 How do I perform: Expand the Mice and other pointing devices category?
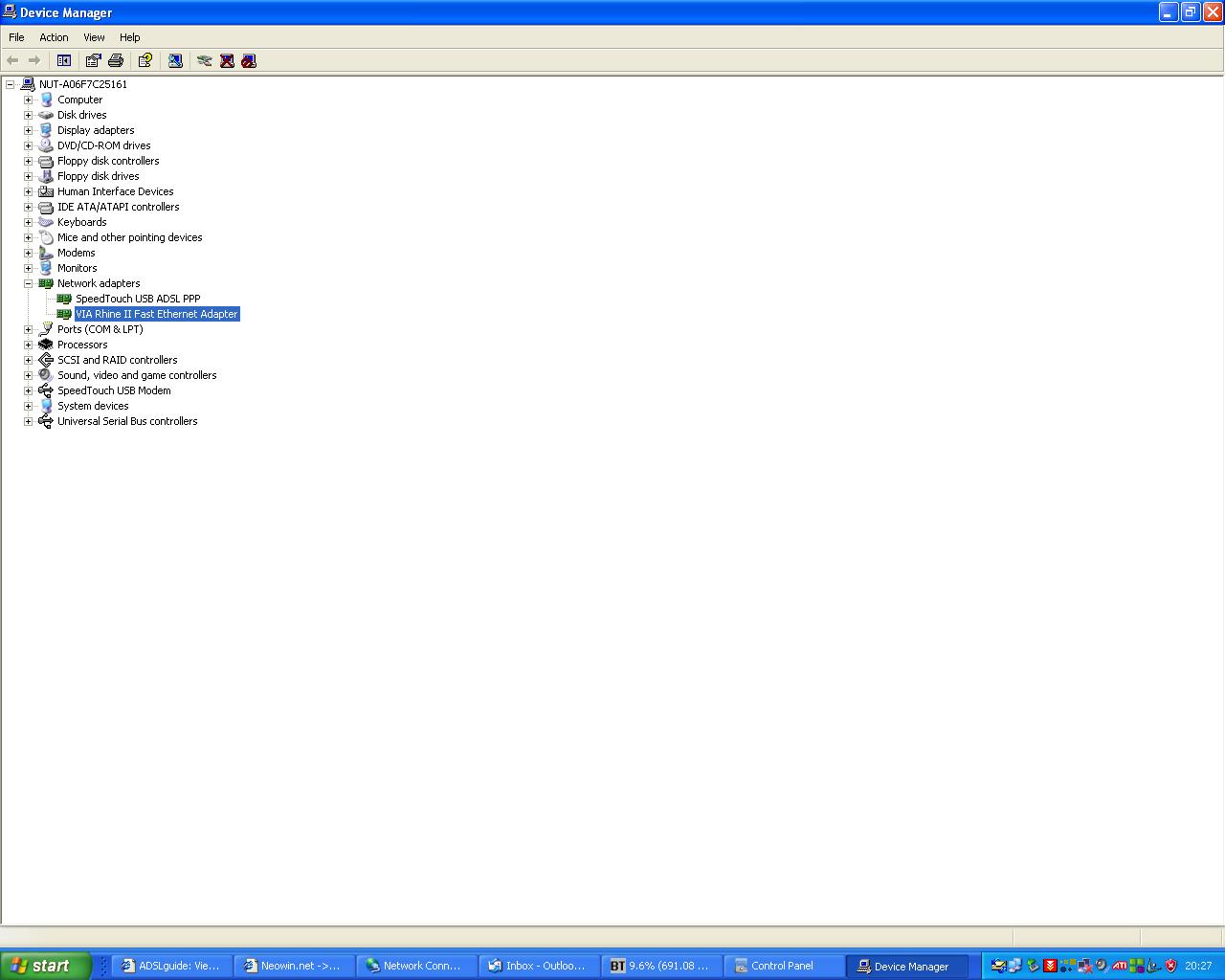pyautogui.click(x=28, y=237)
